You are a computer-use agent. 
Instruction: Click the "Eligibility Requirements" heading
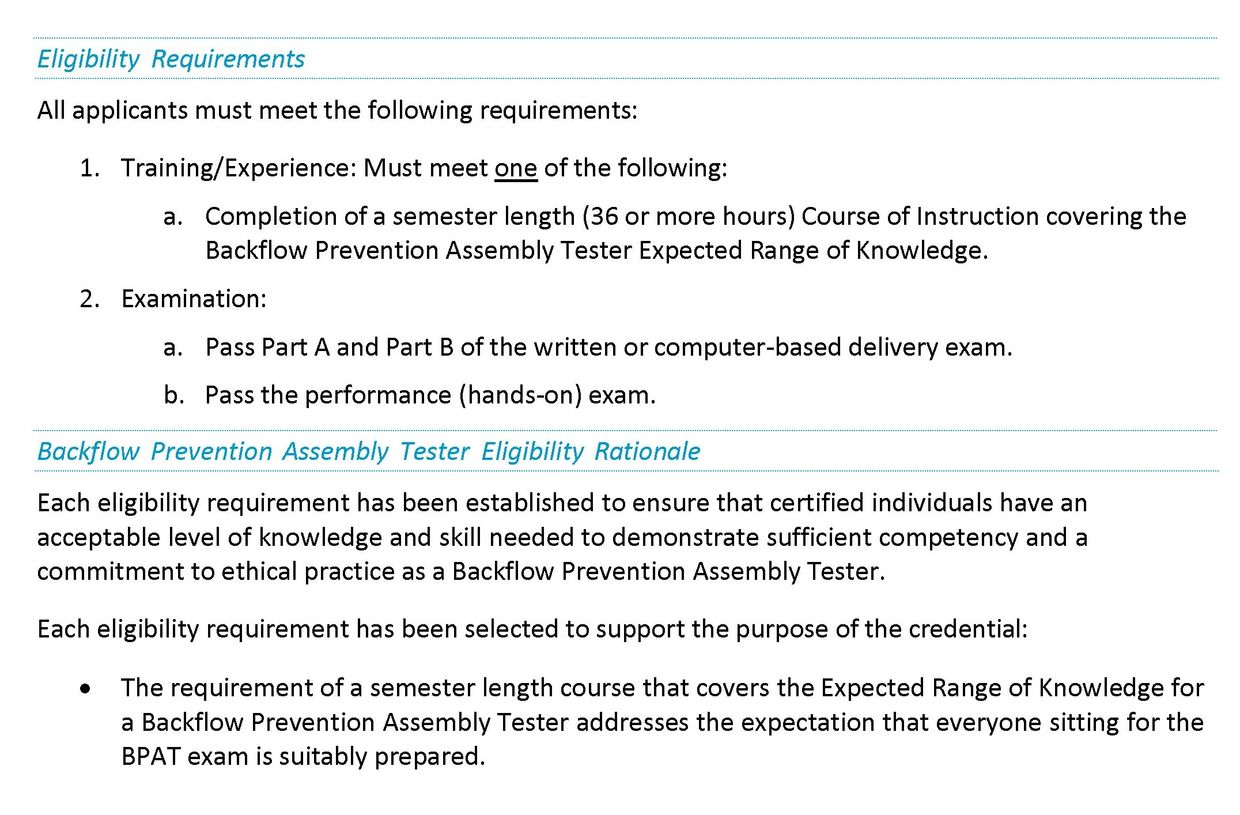tap(170, 59)
